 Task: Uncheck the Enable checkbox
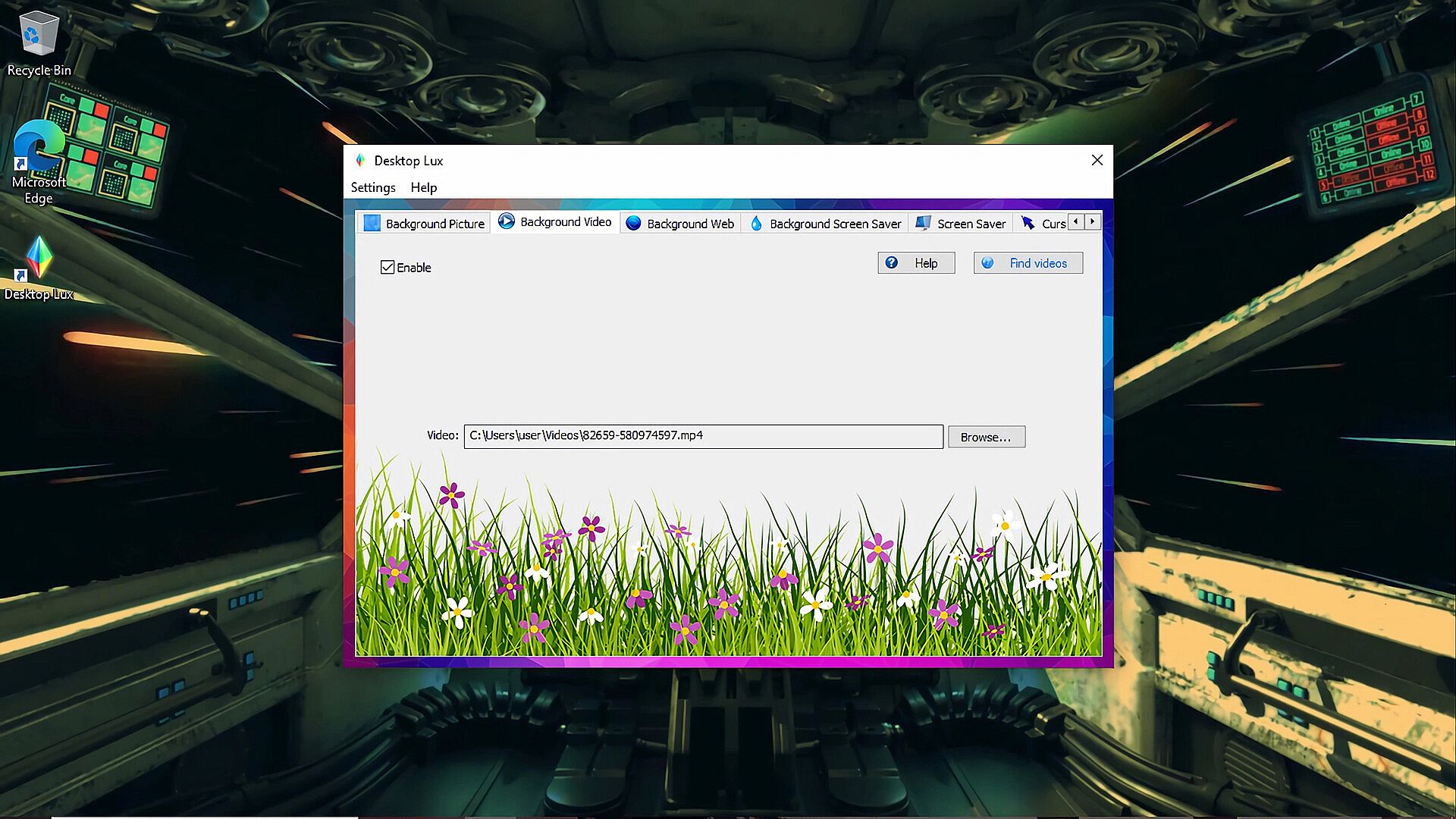click(388, 268)
